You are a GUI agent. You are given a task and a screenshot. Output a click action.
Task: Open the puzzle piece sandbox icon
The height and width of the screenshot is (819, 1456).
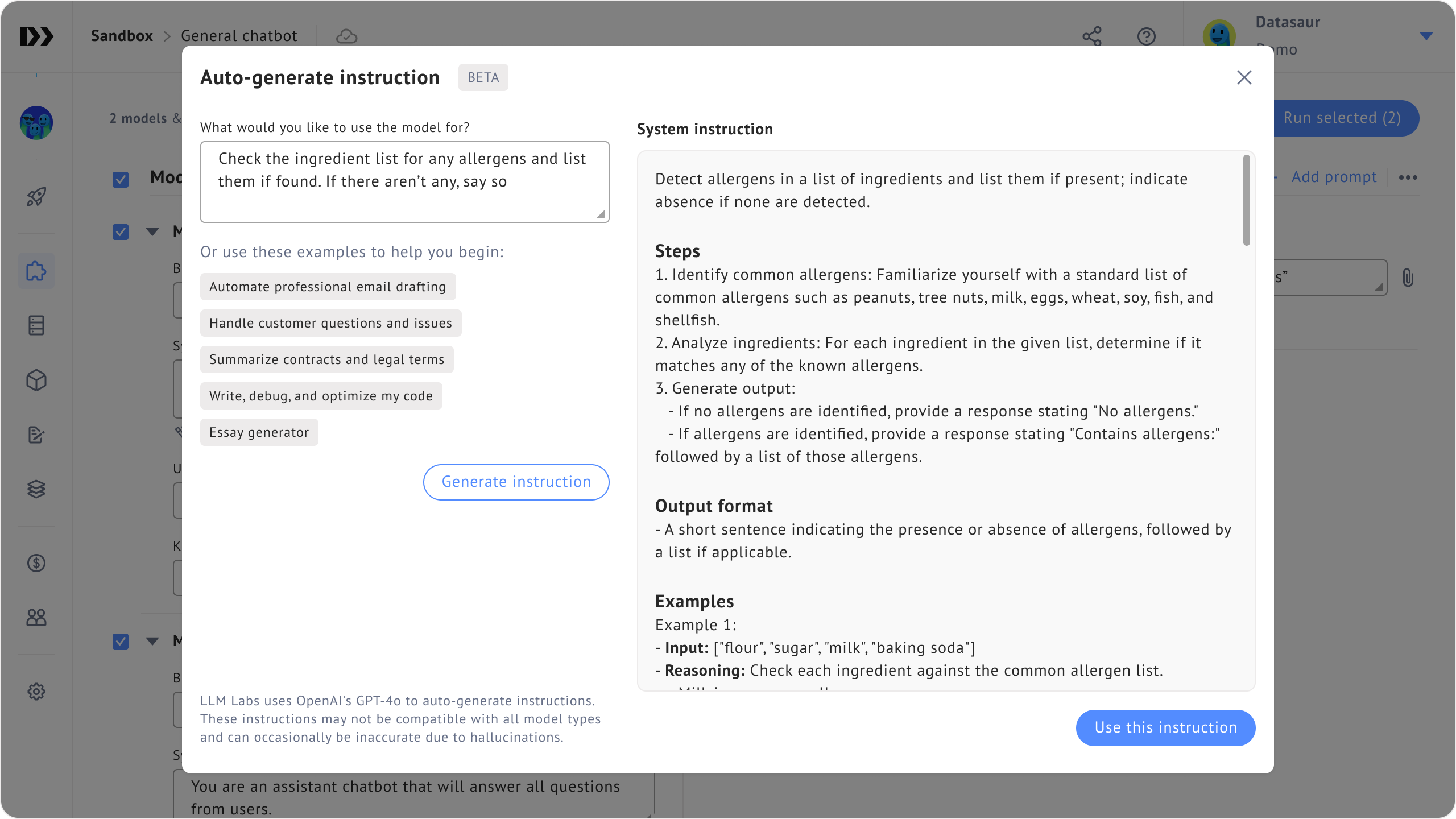pos(36,271)
